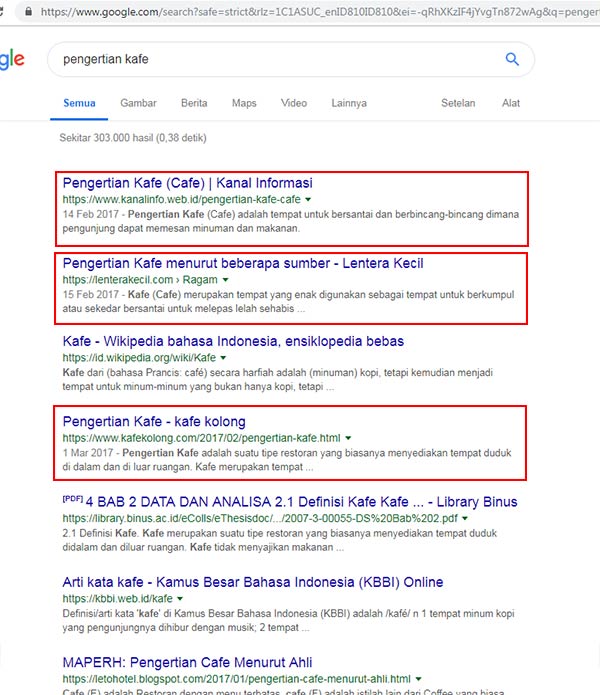
Task: Open the Kafe Wikipedia bahasa Indonesia result
Action: (233, 341)
